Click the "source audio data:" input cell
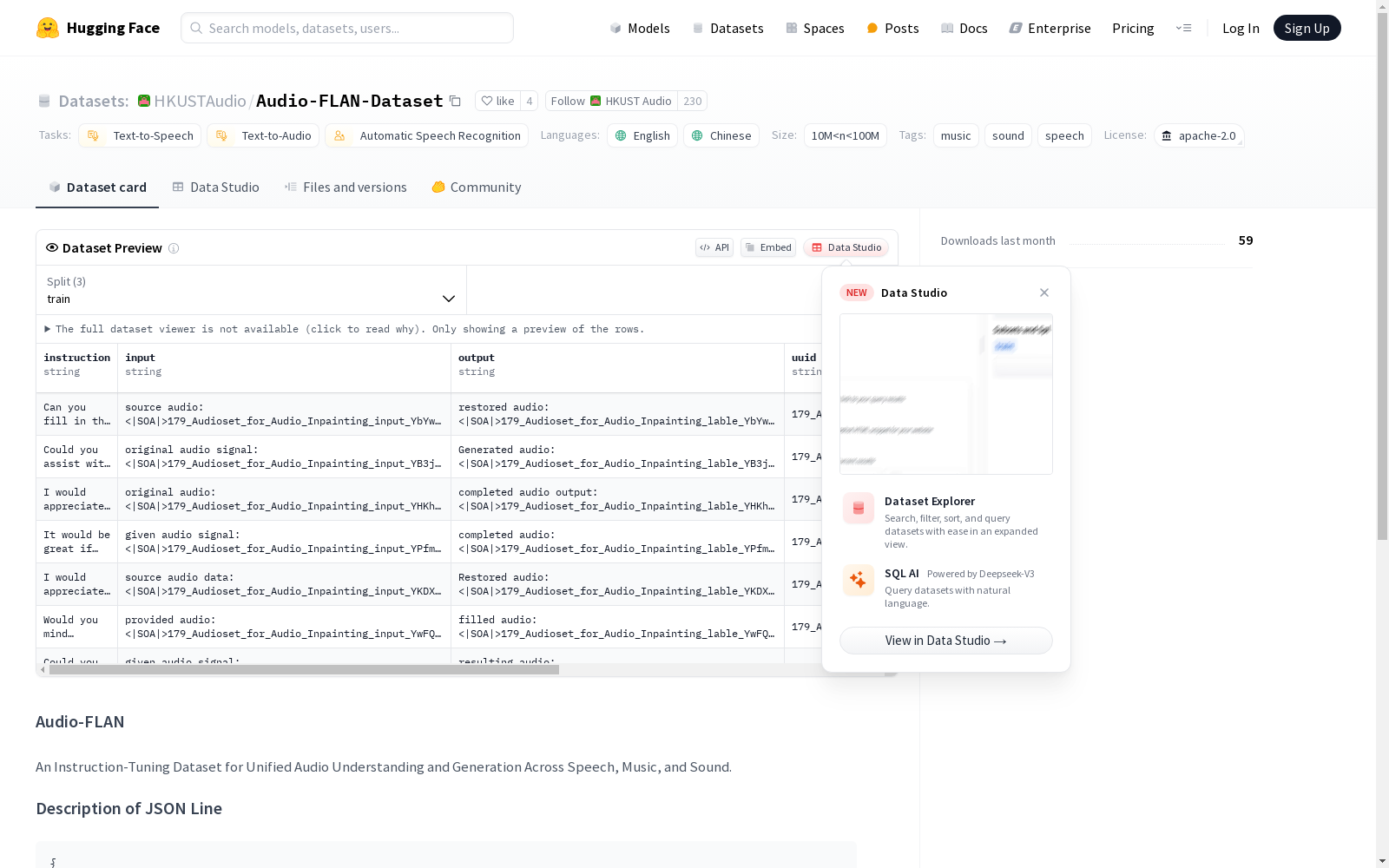Viewport: 1389px width, 868px height. (x=285, y=584)
